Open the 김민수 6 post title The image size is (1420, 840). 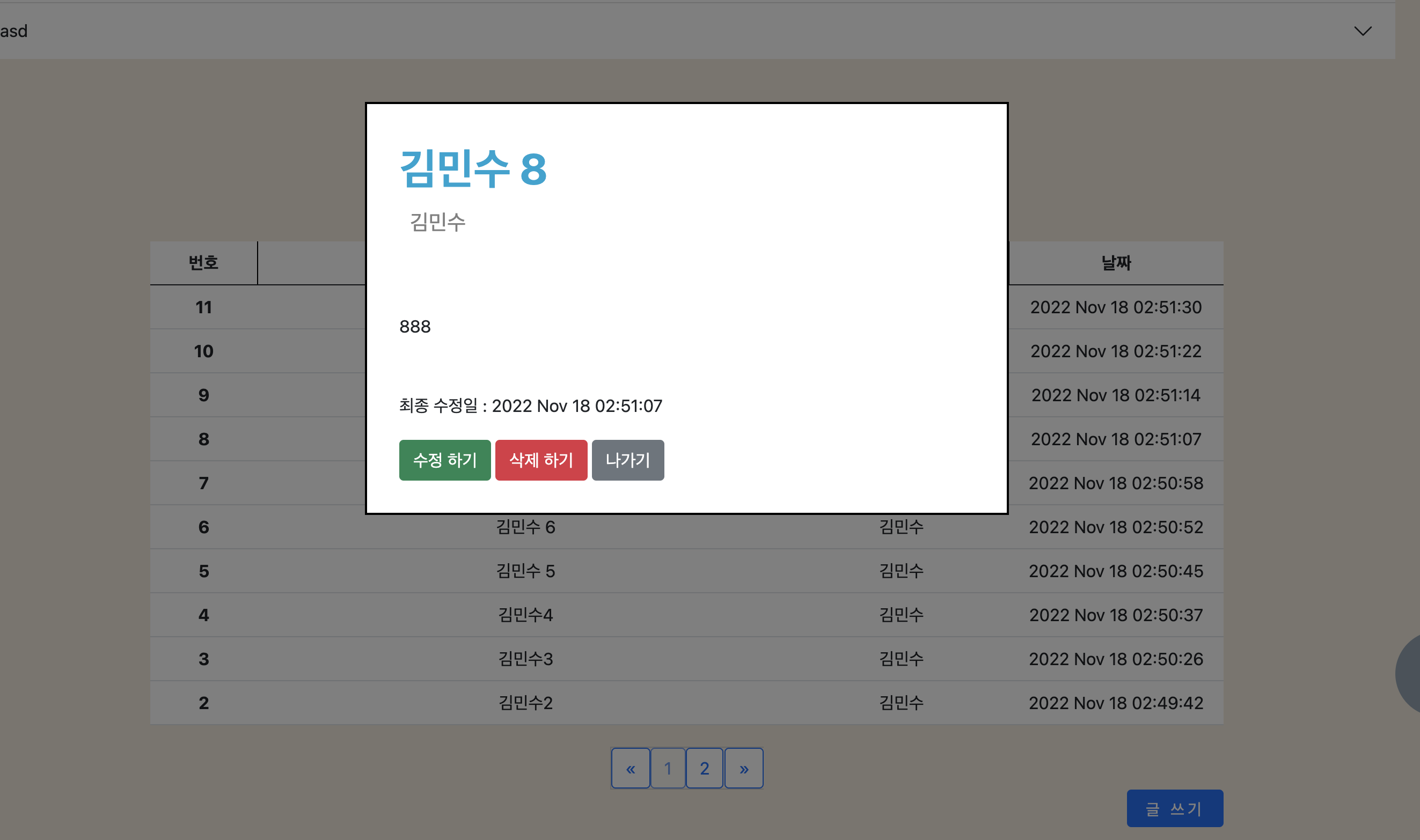tap(525, 527)
